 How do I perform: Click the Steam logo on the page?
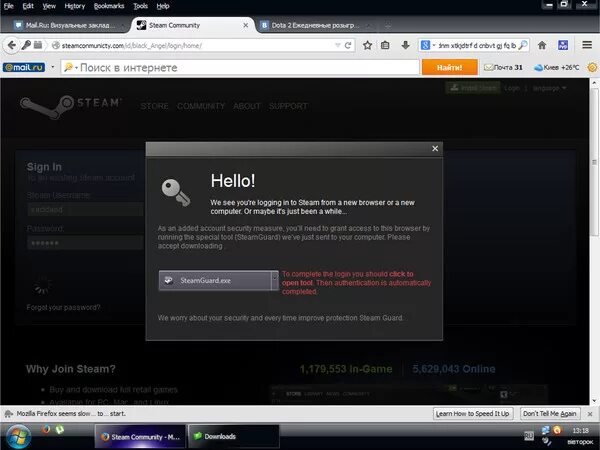(x=71, y=106)
